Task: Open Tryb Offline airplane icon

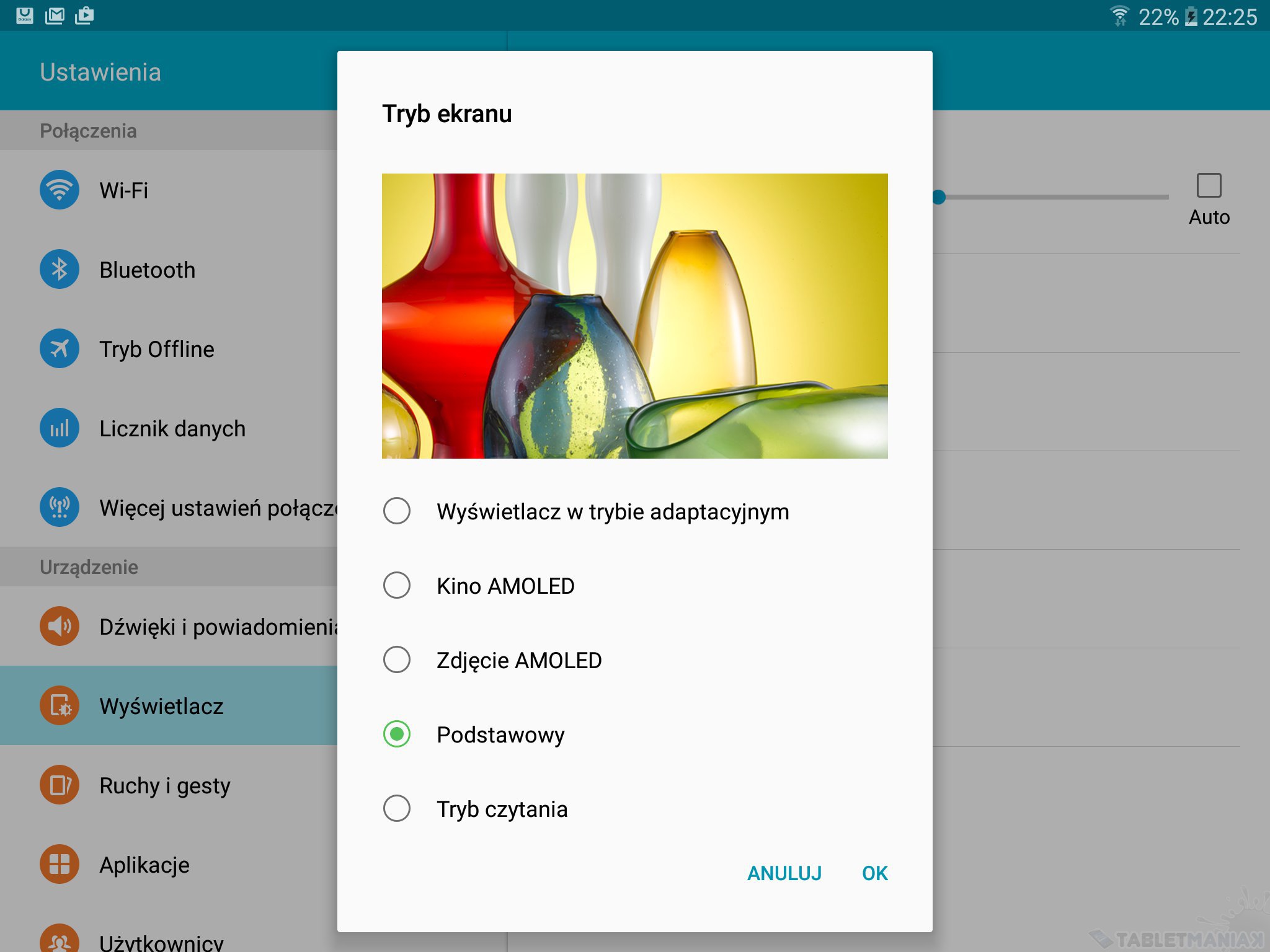Action: tap(60, 348)
